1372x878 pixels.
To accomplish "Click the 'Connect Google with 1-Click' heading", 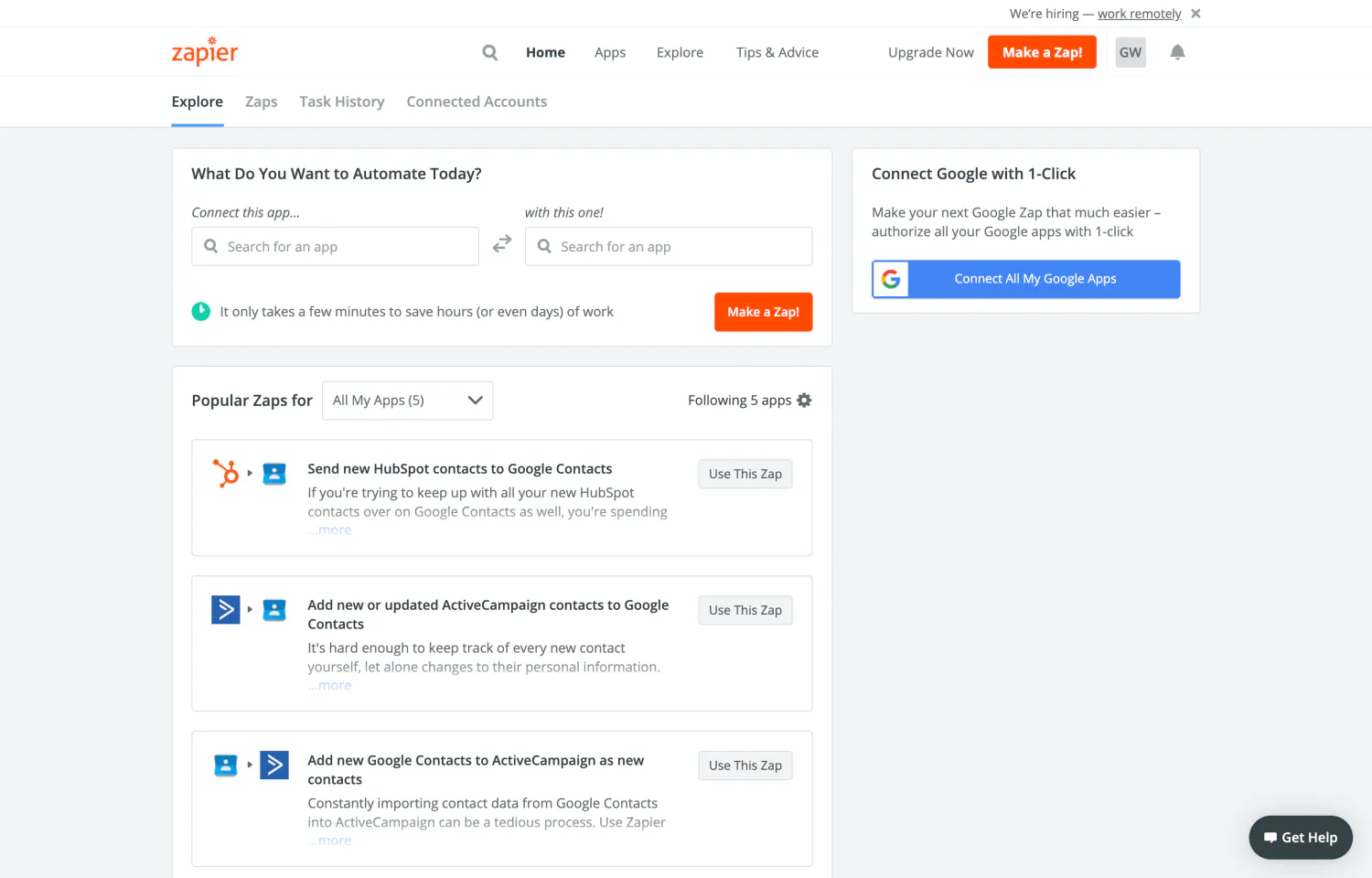I will (973, 174).
